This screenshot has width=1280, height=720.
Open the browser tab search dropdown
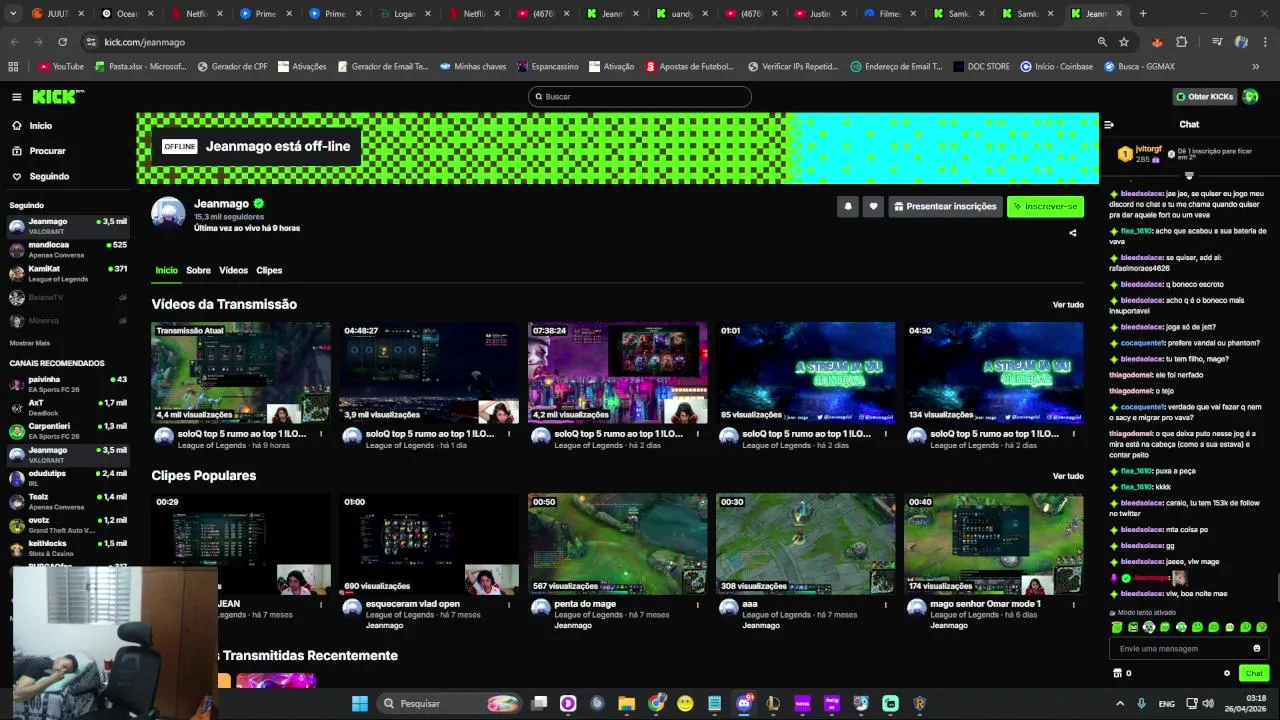(x=14, y=14)
